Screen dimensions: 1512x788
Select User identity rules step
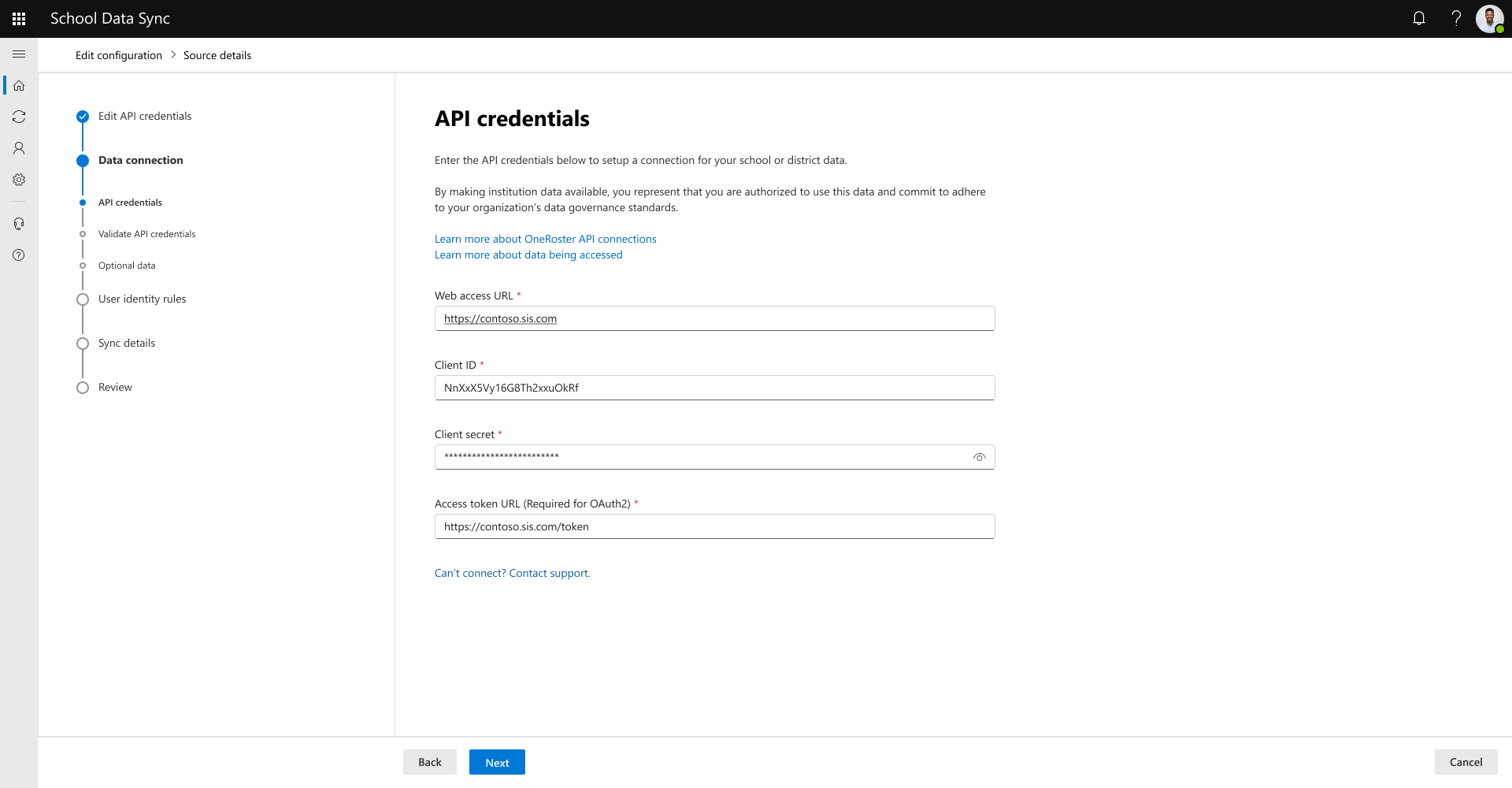143,299
